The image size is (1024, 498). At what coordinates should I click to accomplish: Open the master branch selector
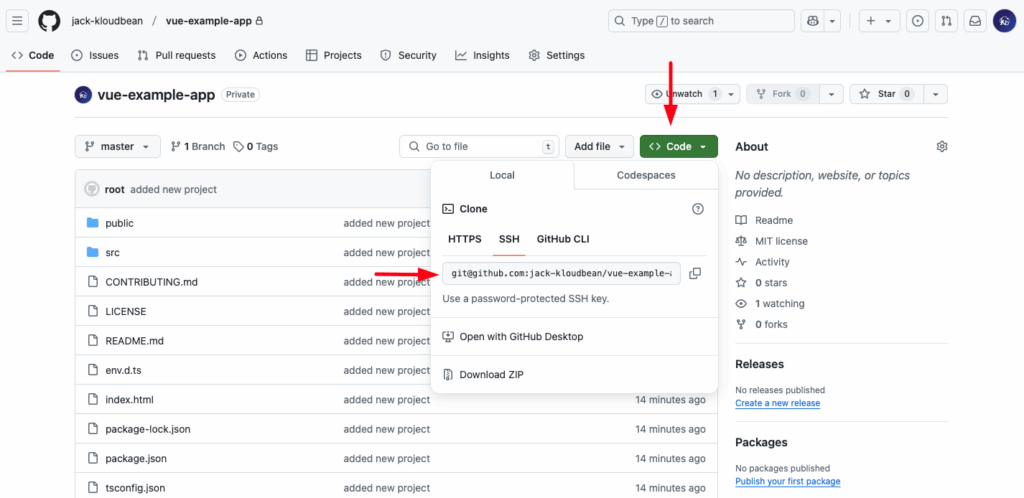pos(118,146)
